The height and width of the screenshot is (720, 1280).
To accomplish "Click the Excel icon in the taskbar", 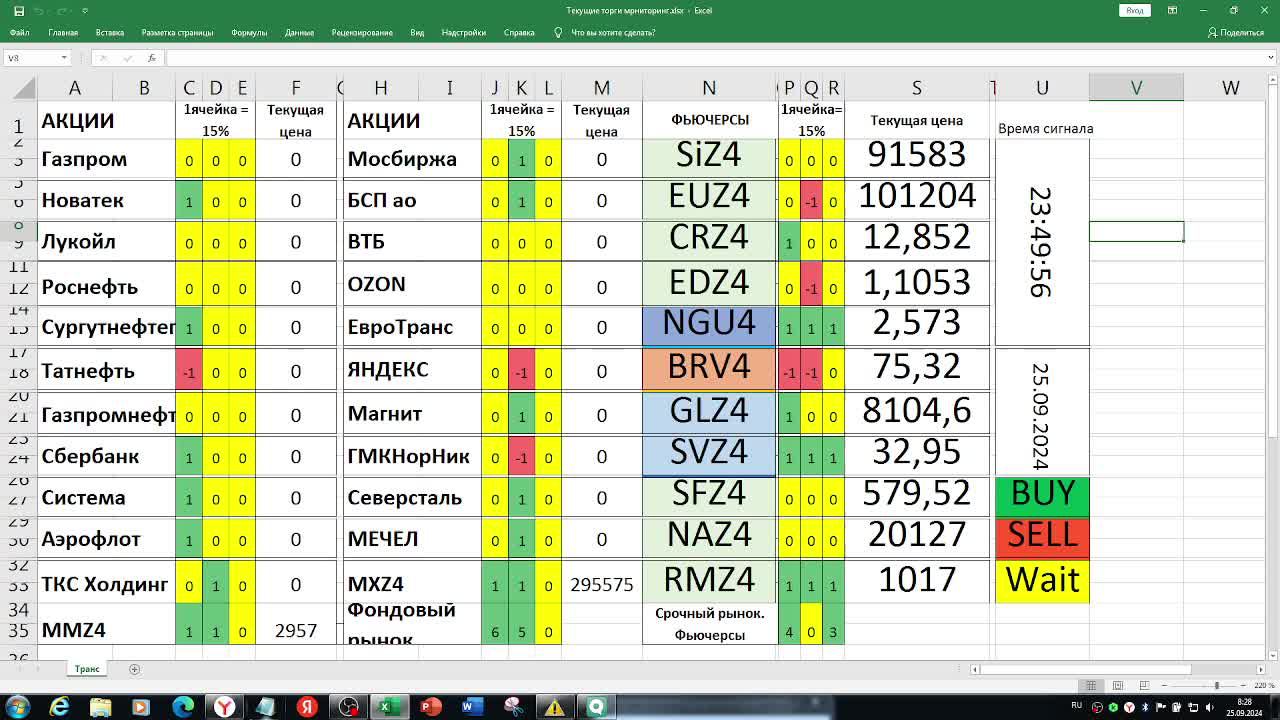I will point(389,707).
